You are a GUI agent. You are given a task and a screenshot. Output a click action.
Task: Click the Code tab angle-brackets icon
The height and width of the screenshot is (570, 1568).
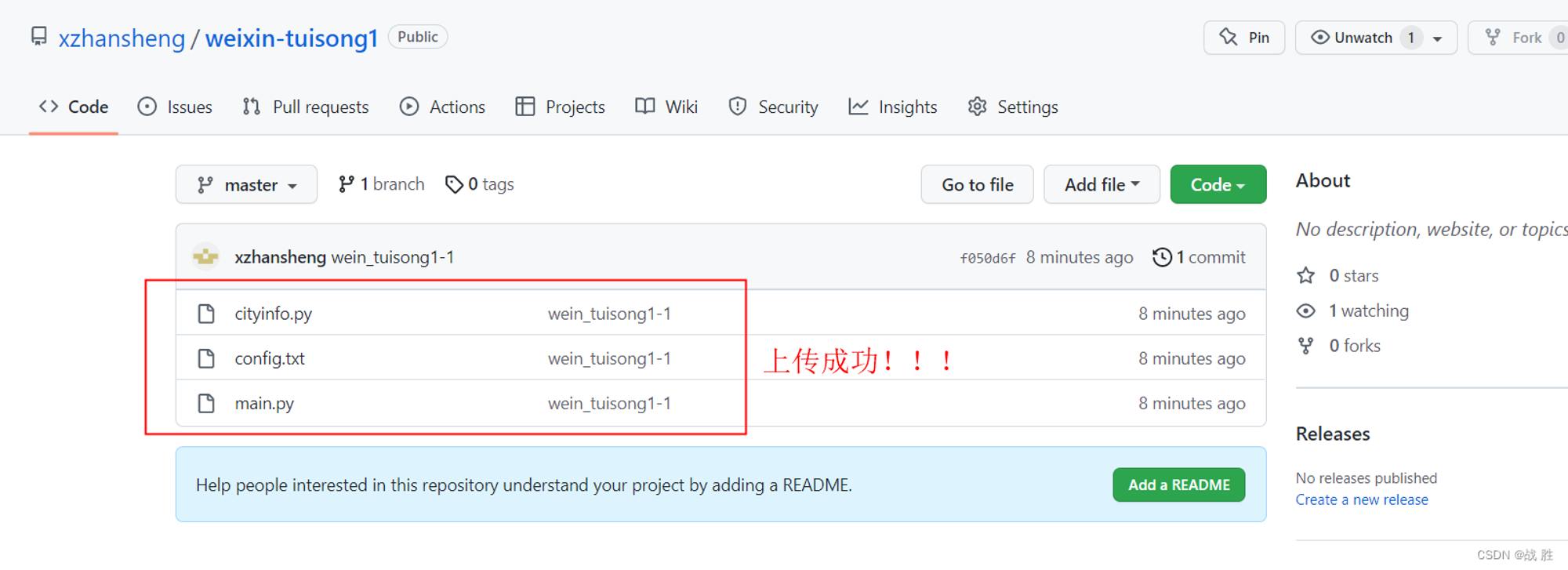click(x=49, y=106)
